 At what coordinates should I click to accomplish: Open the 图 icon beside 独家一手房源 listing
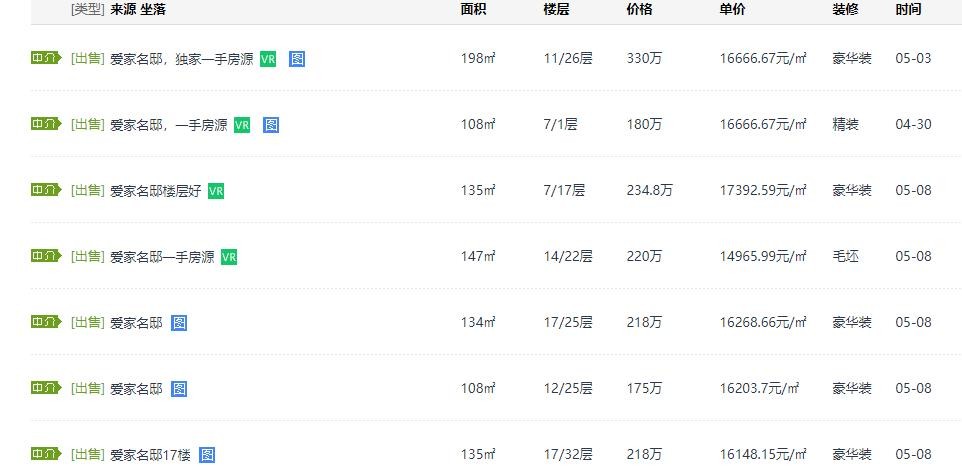tap(297, 59)
